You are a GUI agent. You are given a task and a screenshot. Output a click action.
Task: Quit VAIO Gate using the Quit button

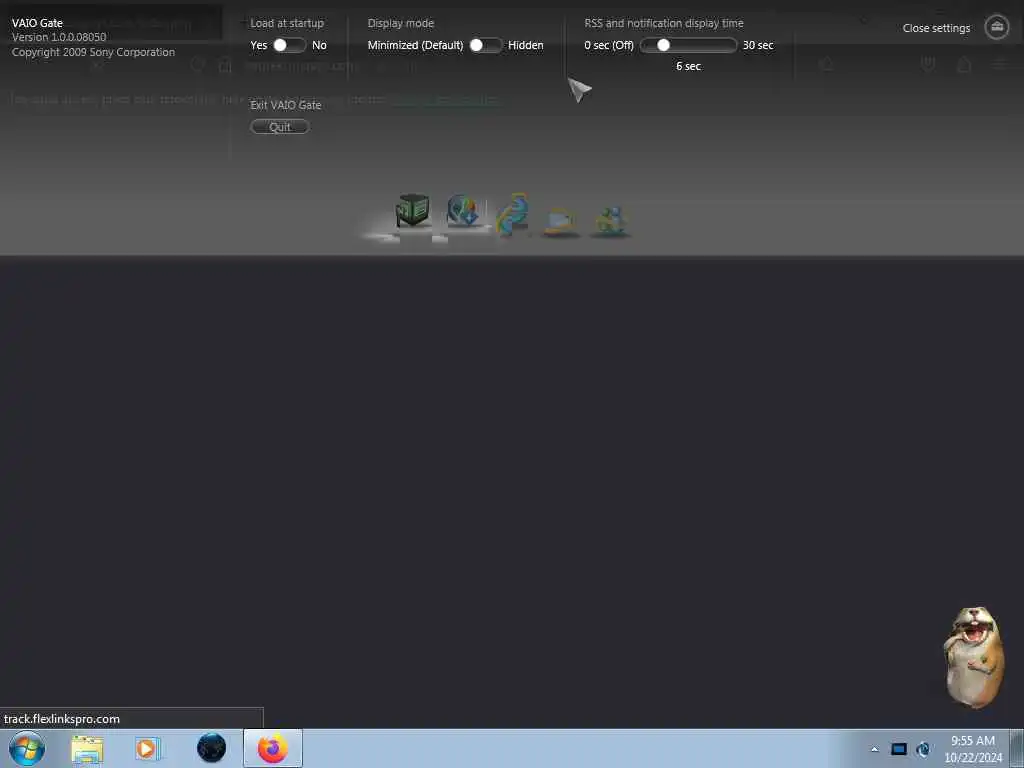click(x=280, y=127)
